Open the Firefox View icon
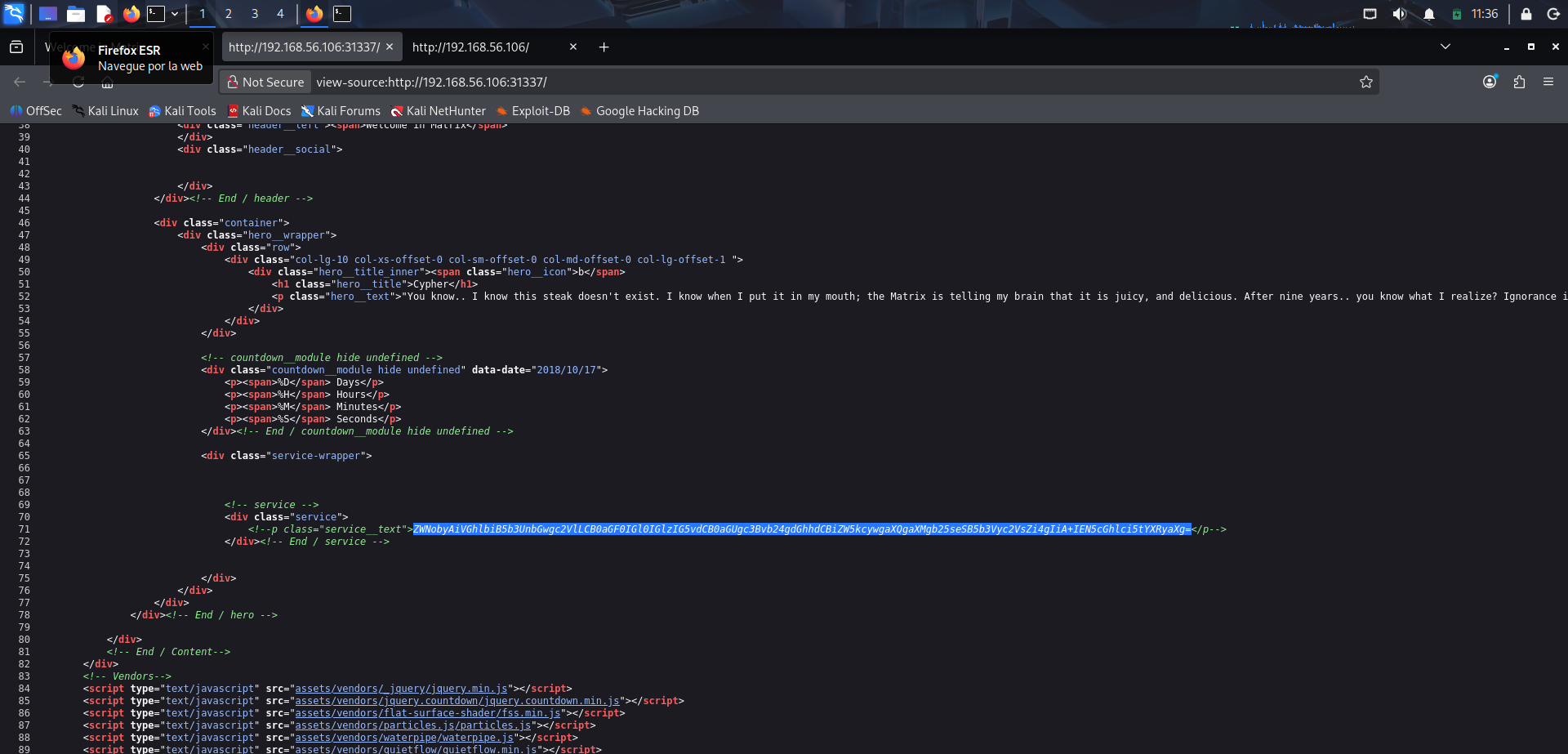The height and width of the screenshot is (754, 1568). tap(16, 47)
